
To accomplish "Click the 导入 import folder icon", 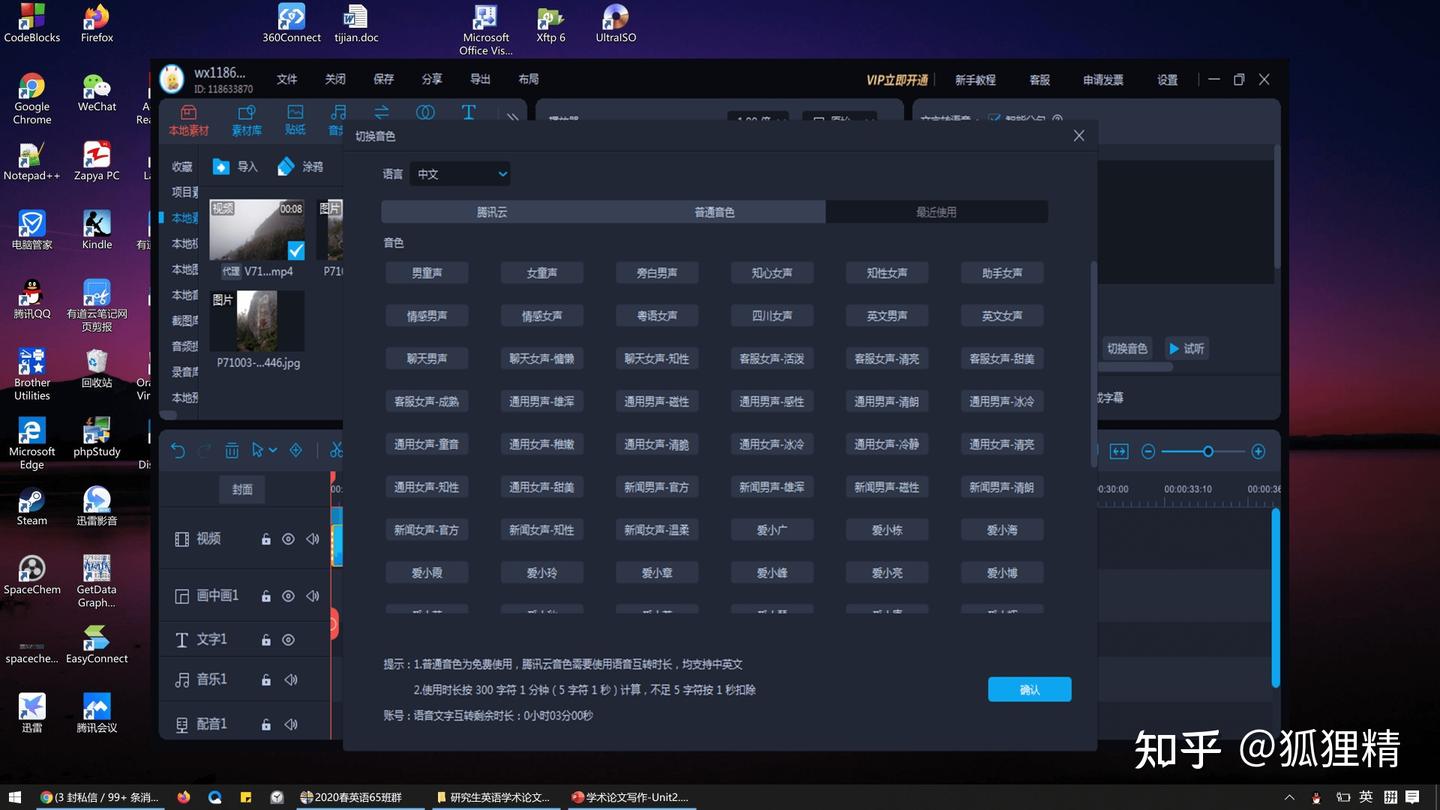I will click(221, 167).
